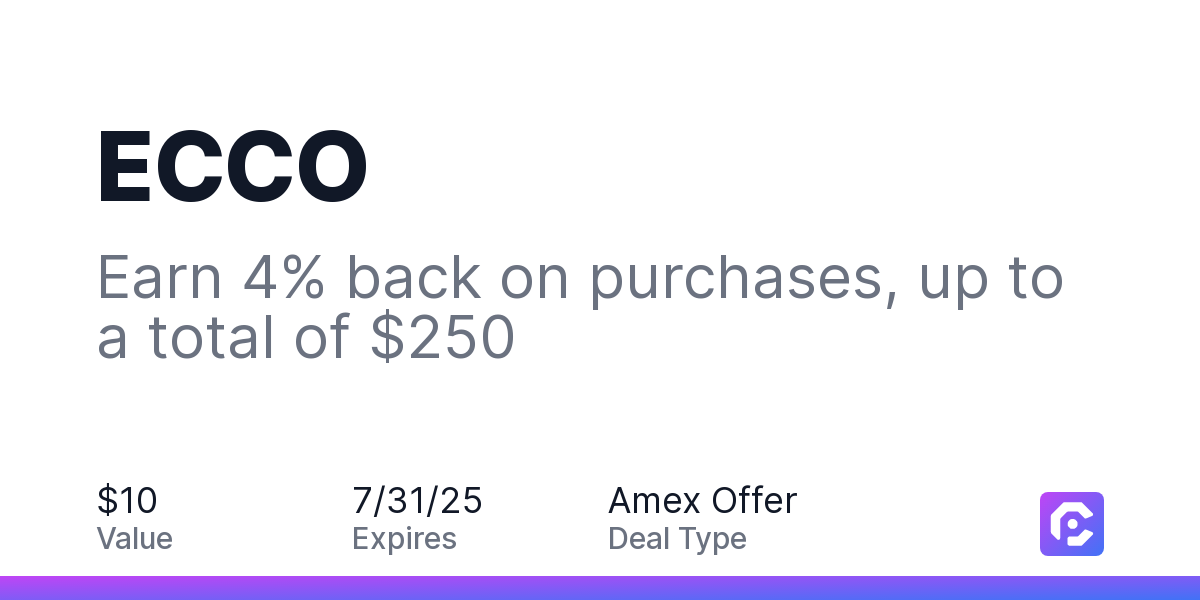Click the ECCO merchant title
This screenshot has height=600, width=1200.
click(233, 168)
